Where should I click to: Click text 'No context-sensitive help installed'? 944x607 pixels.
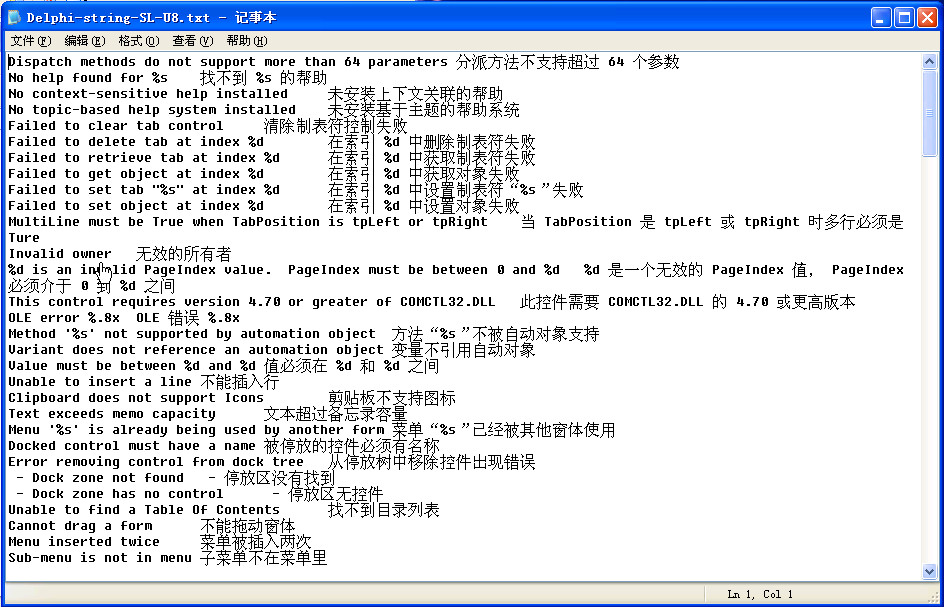pos(148,94)
